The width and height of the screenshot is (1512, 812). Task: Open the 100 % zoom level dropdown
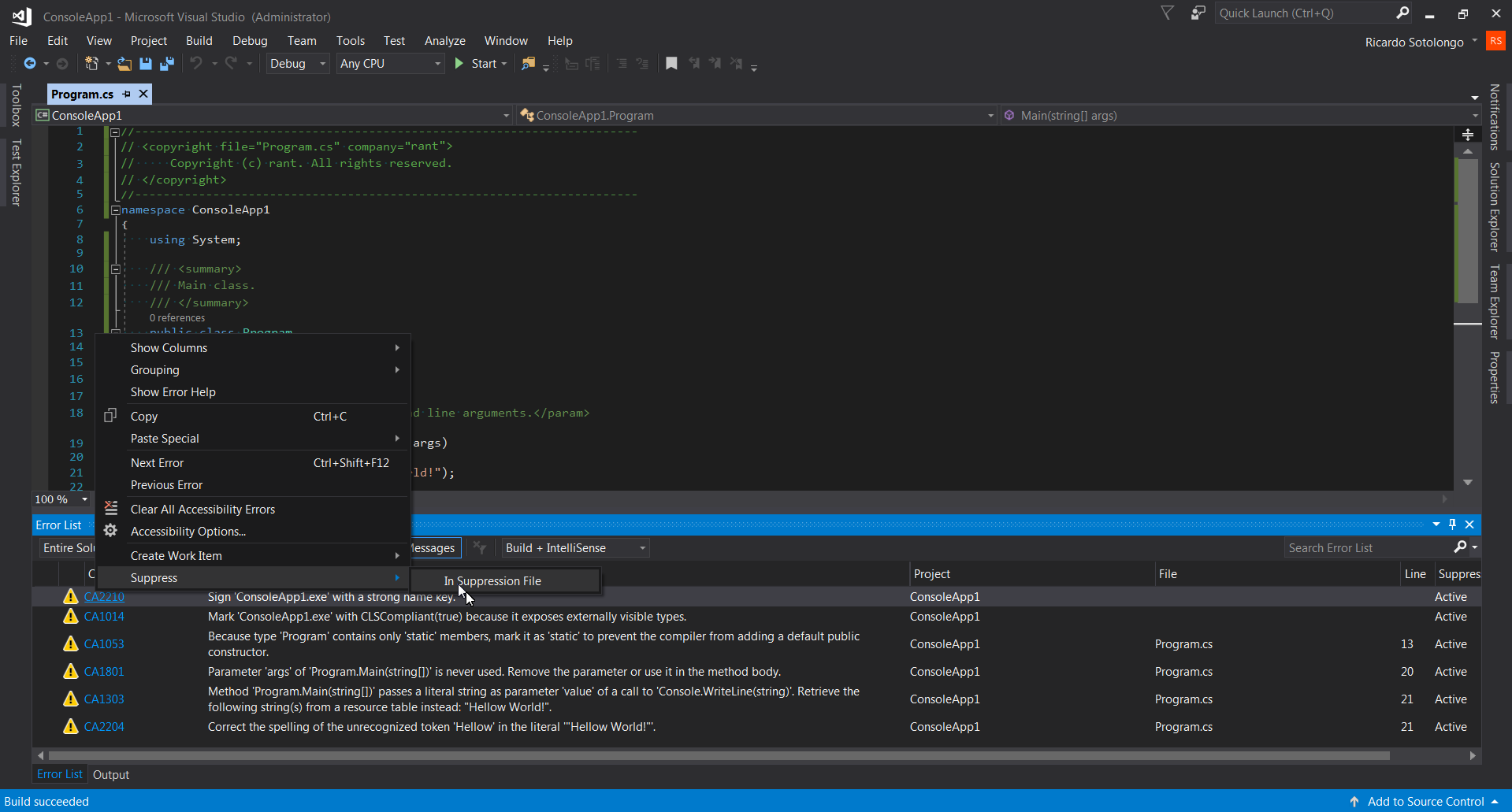pyautogui.click(x=61, y=499)
